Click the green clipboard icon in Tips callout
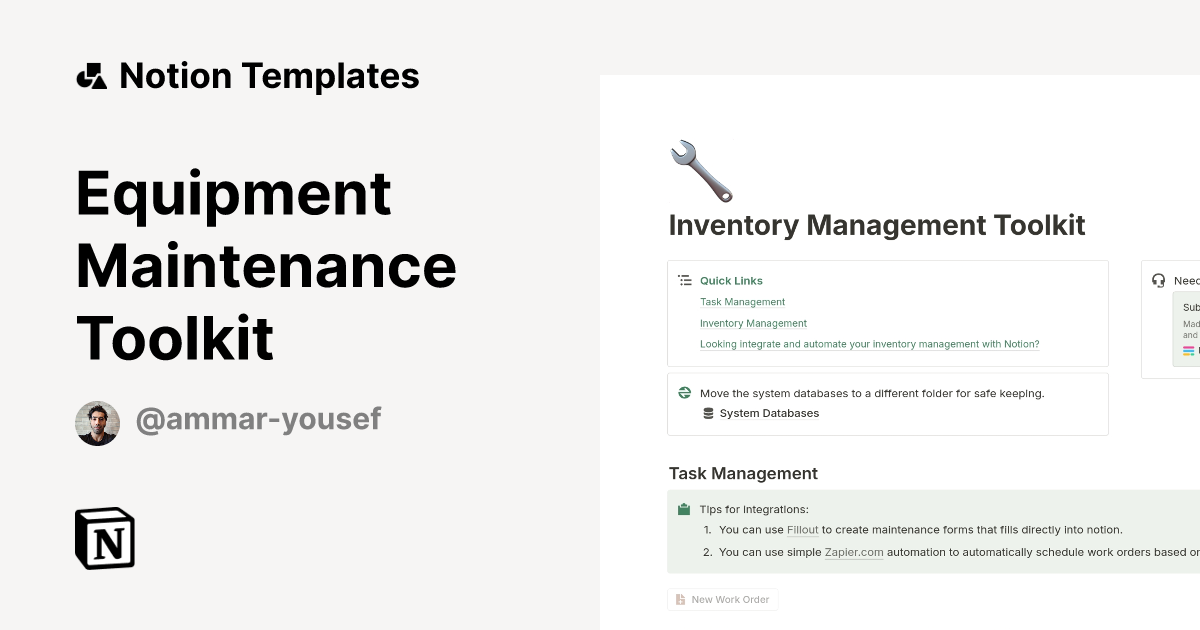The width and height of the screenshot is (1200, 630). coord(686,509)
